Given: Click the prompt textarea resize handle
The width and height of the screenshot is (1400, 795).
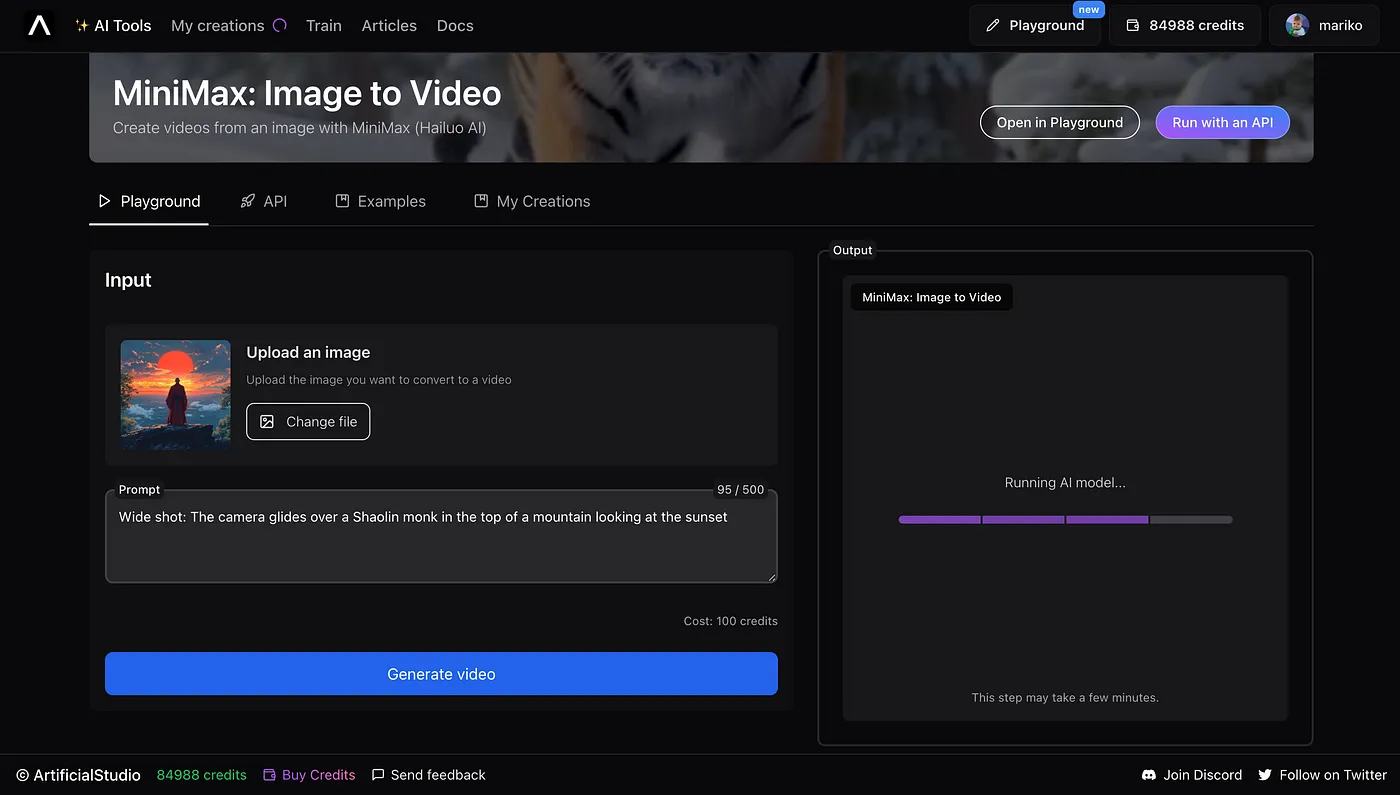Looking at the screenshot, I should [x=771, y=576].
